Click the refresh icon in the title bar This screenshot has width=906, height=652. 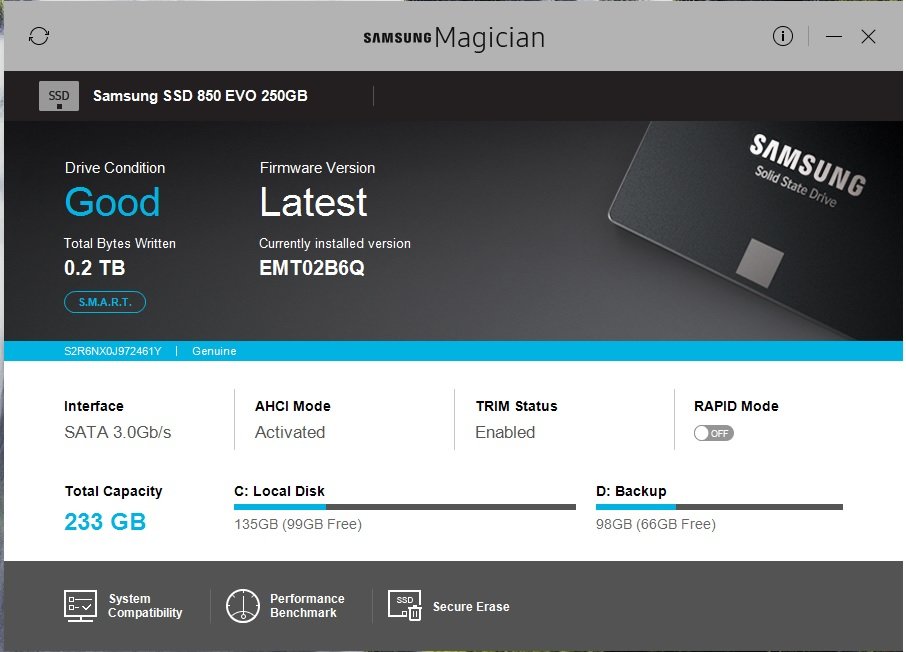click(39, 36)
